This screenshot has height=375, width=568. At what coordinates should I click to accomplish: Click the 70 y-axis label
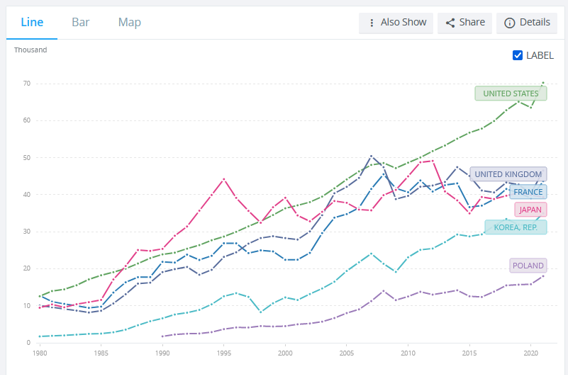(x=27, y=83)
